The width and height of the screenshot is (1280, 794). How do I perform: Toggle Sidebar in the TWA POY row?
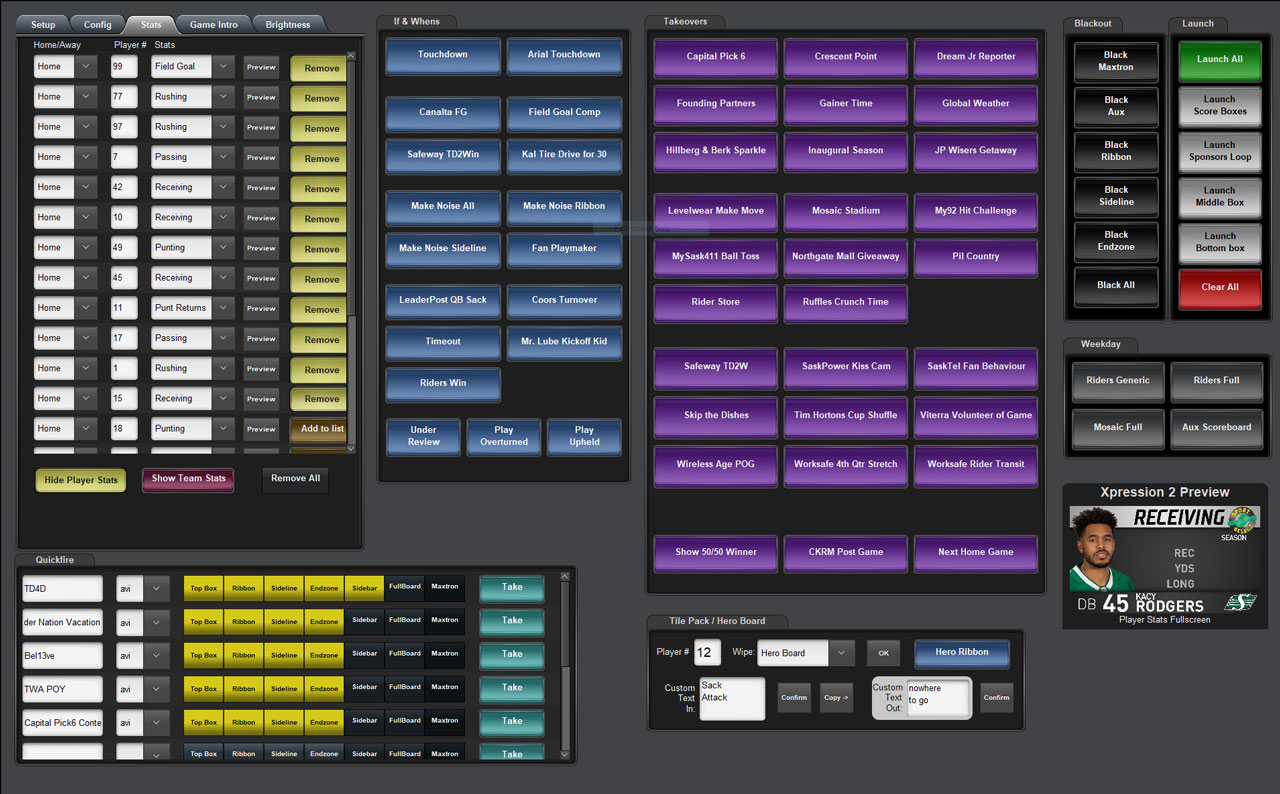click(x=365, y=688)
